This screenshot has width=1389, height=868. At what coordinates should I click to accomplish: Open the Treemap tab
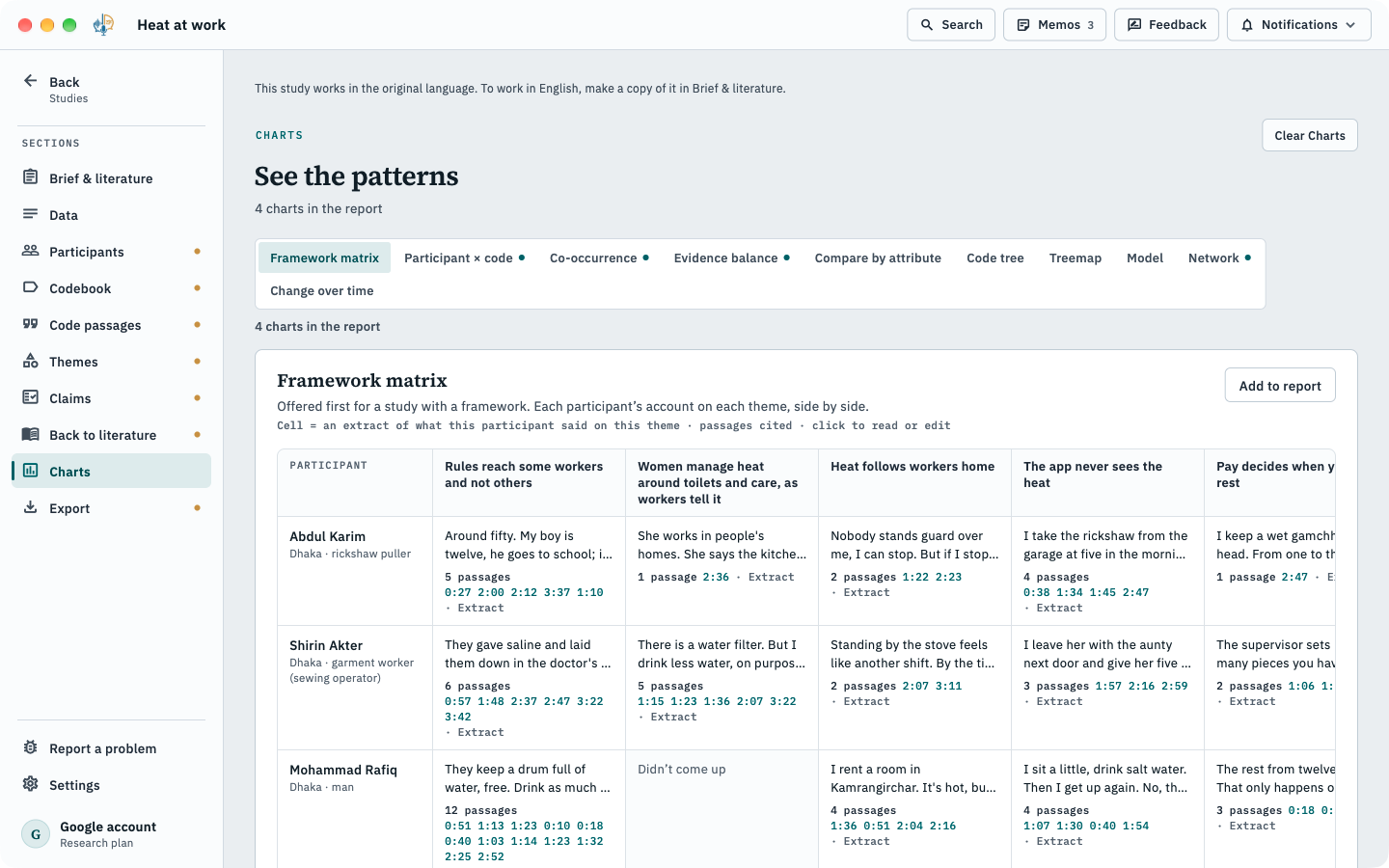[x=1076, y=258]
